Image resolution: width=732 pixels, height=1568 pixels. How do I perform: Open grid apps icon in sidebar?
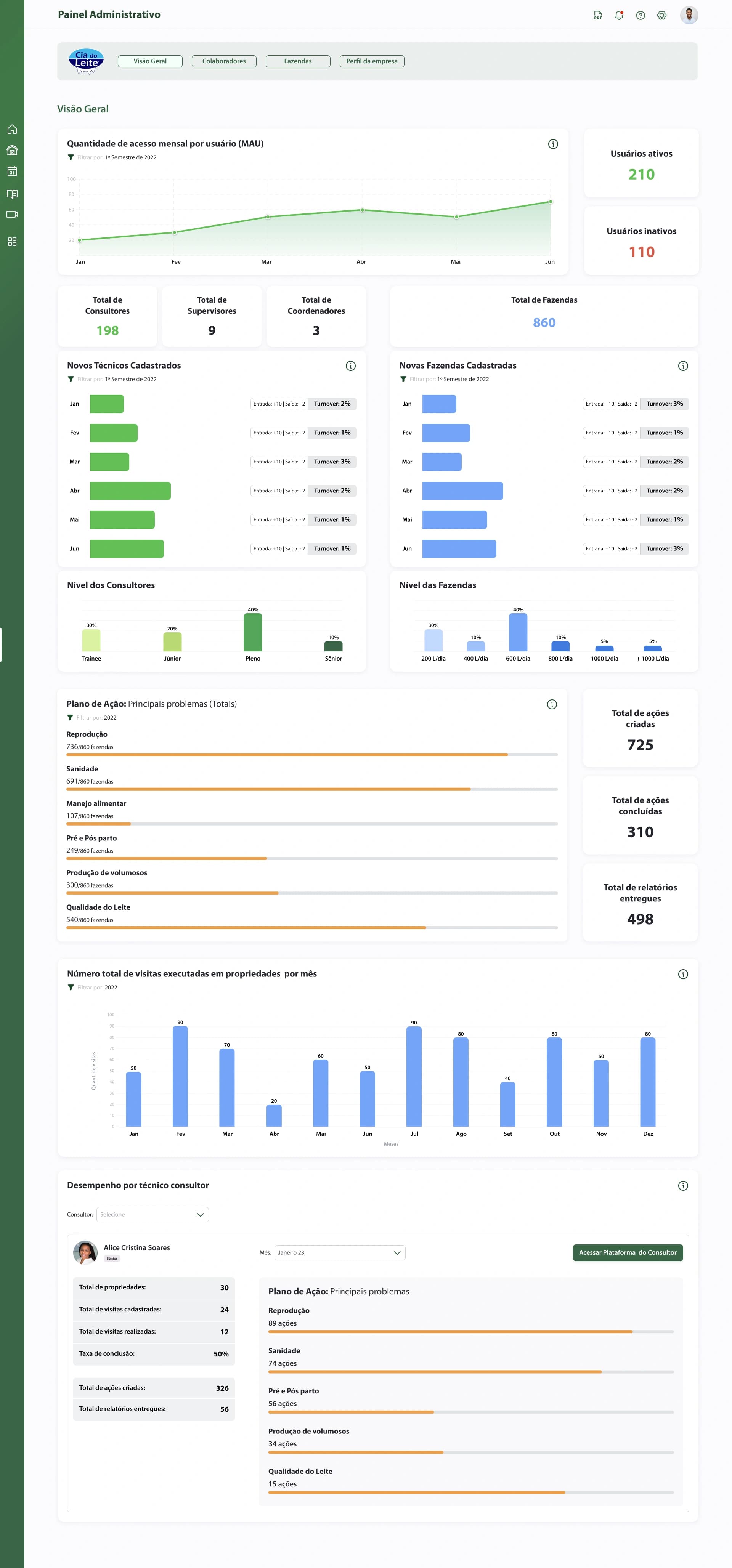(12, 242)
